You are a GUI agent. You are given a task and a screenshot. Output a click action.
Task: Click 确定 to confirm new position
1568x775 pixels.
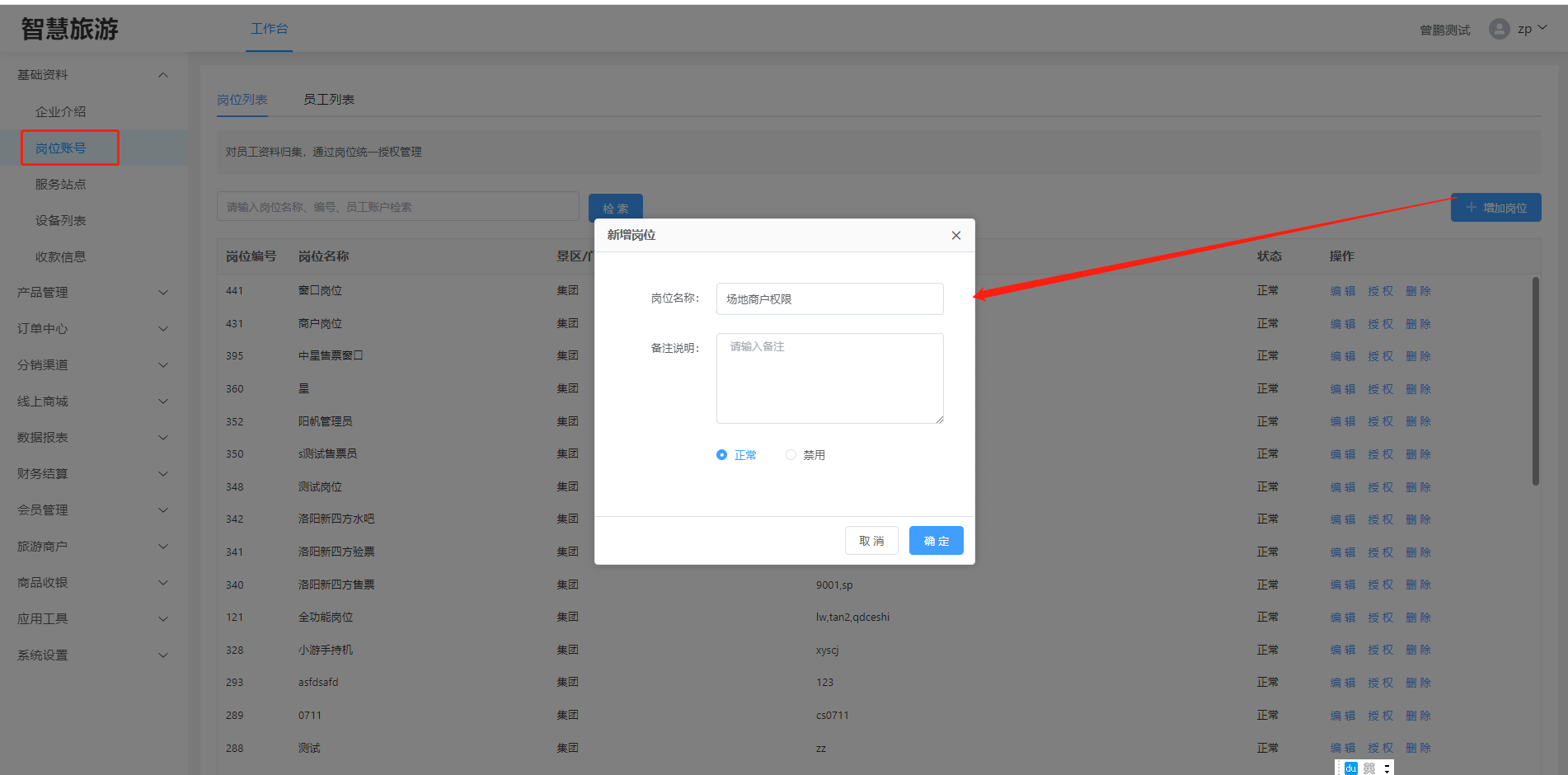point(936,541)
